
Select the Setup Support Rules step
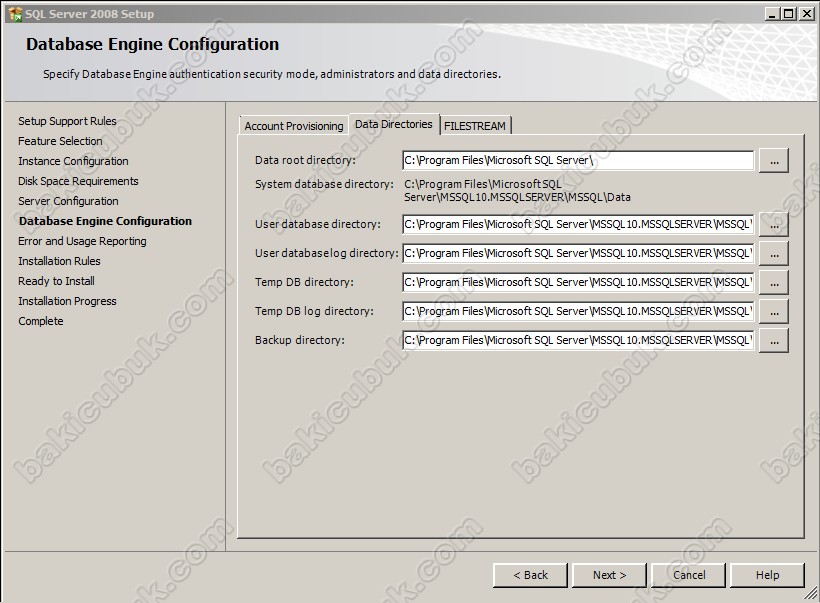pos(67,121)
